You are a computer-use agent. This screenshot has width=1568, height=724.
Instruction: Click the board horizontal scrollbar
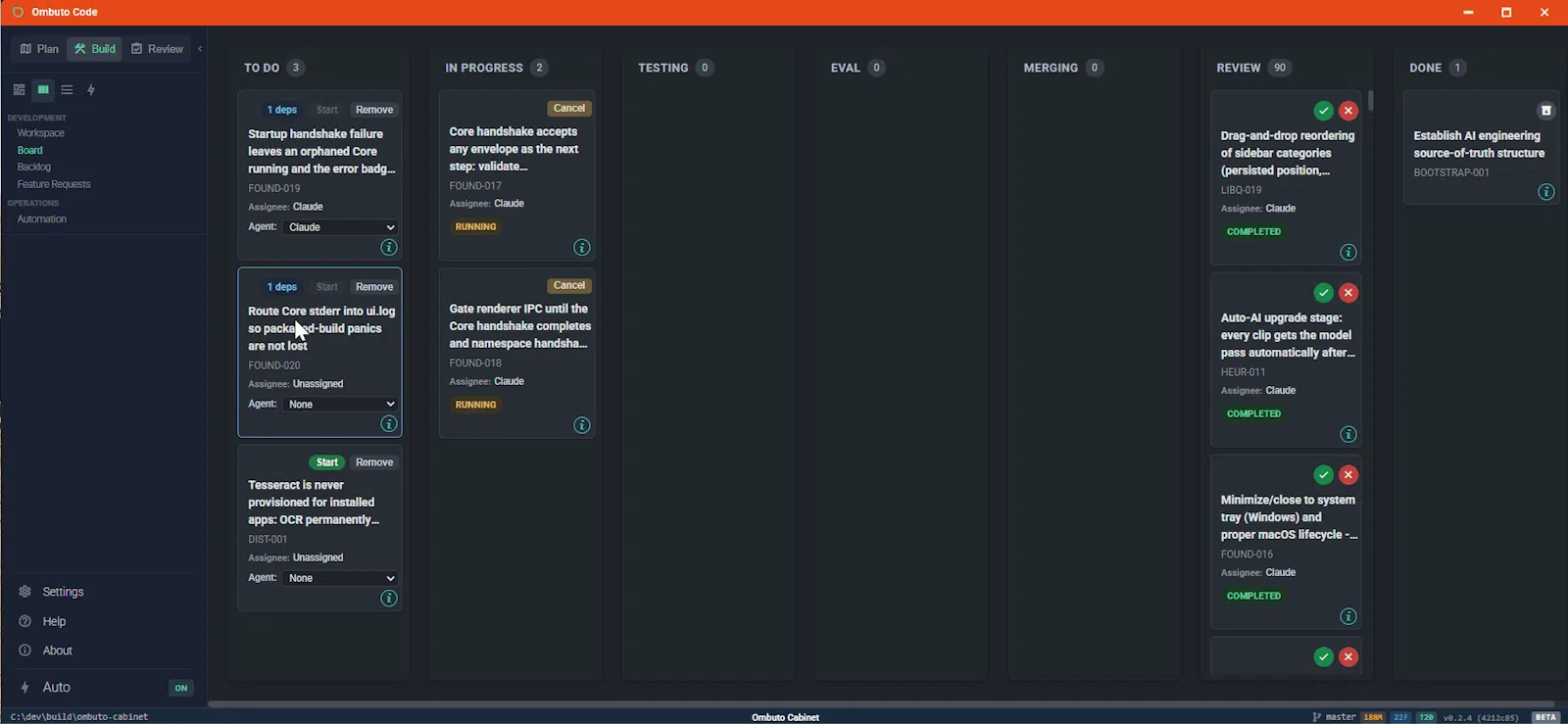click(x=881, y=703)
